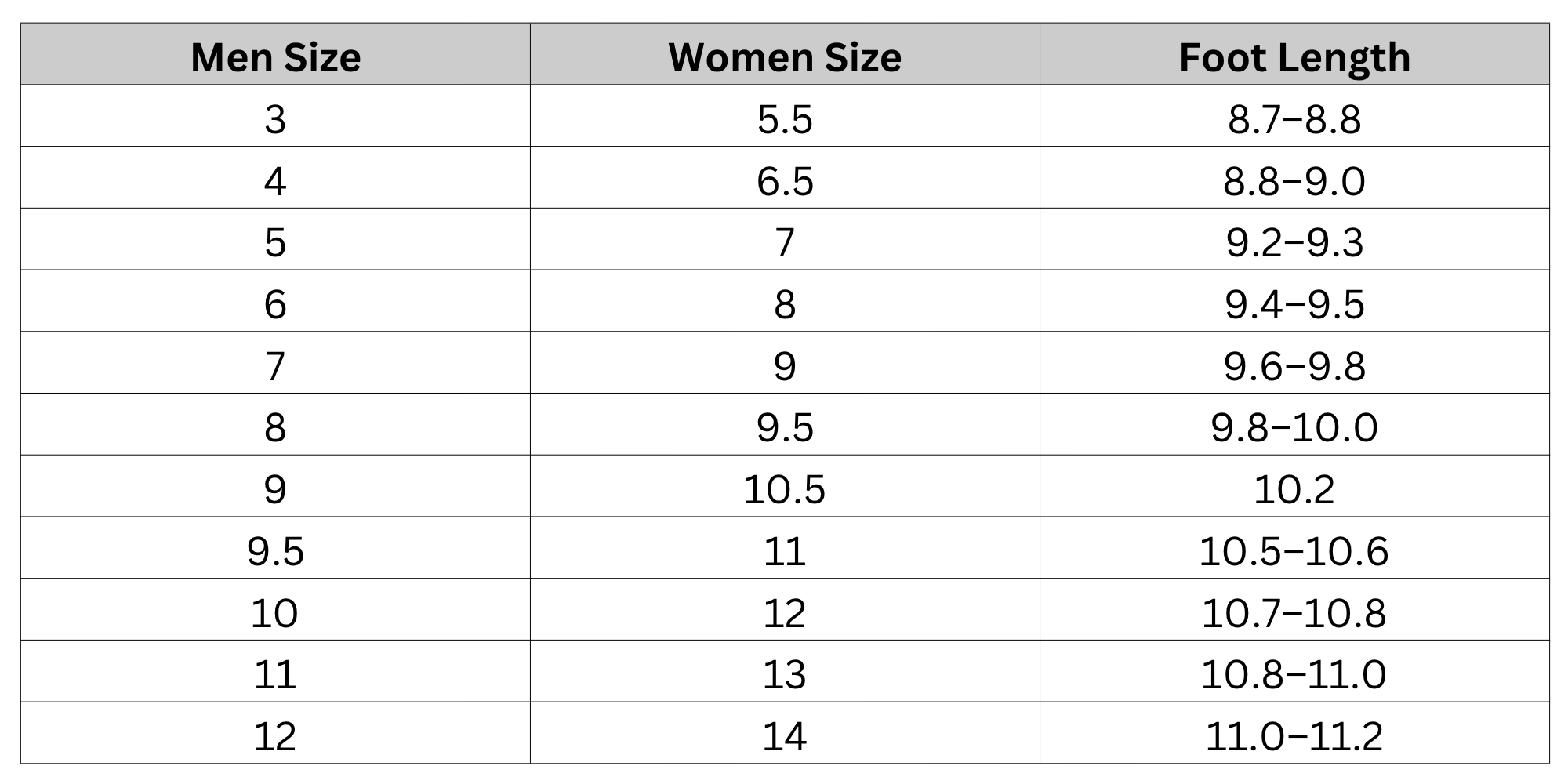
Task: Select foot length 11.0–11.2 cell
Action: [x=1294, y=732]
